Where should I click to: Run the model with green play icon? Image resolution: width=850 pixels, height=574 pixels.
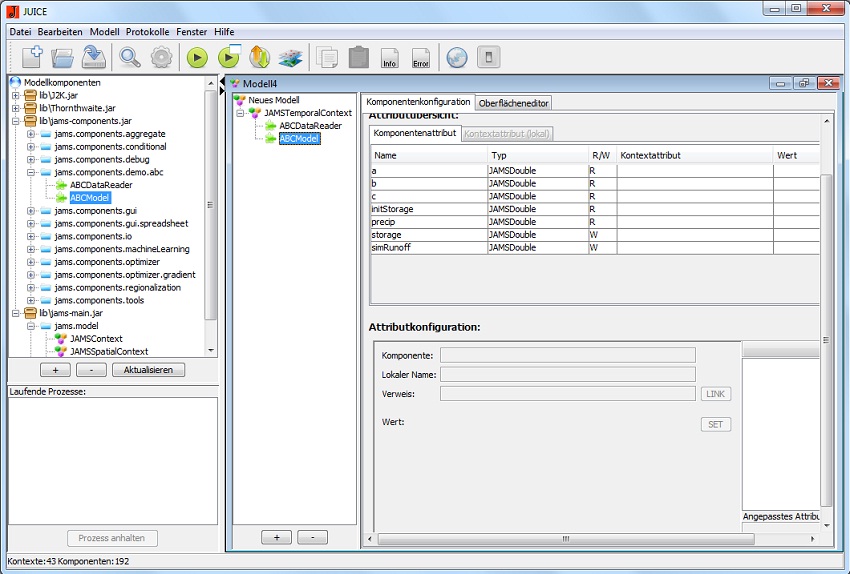197,57
